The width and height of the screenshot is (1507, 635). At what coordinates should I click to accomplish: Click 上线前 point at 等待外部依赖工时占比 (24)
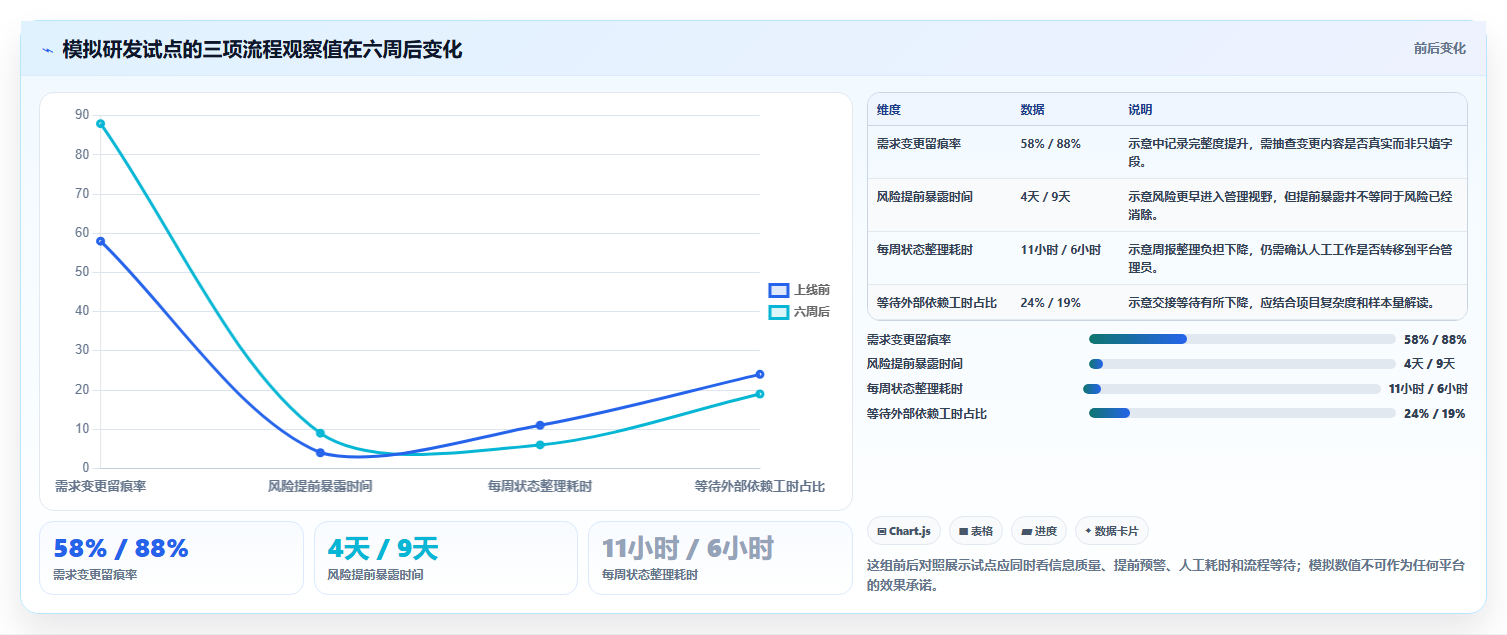tap(760, 374)
